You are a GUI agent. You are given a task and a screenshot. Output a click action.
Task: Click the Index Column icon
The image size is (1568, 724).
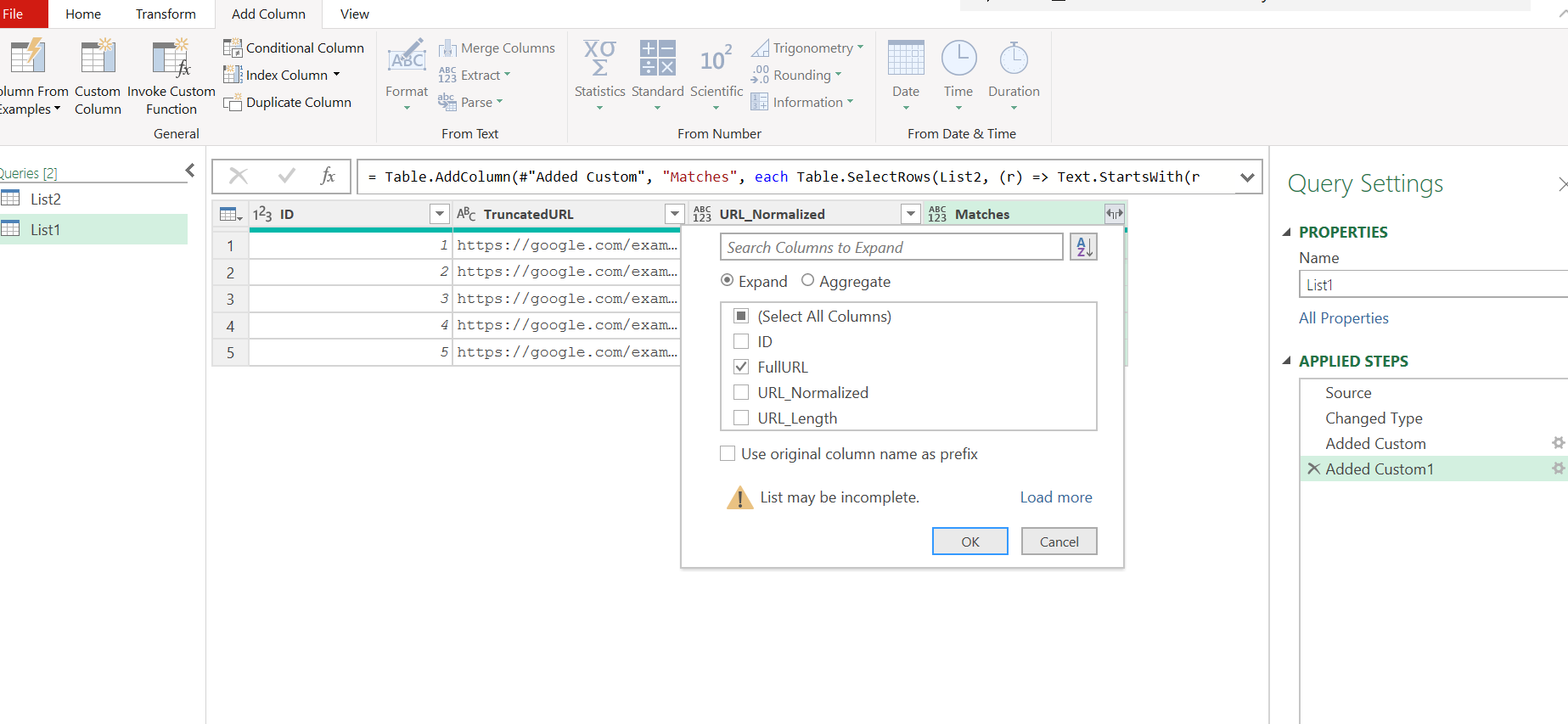[x=233, y=75]
